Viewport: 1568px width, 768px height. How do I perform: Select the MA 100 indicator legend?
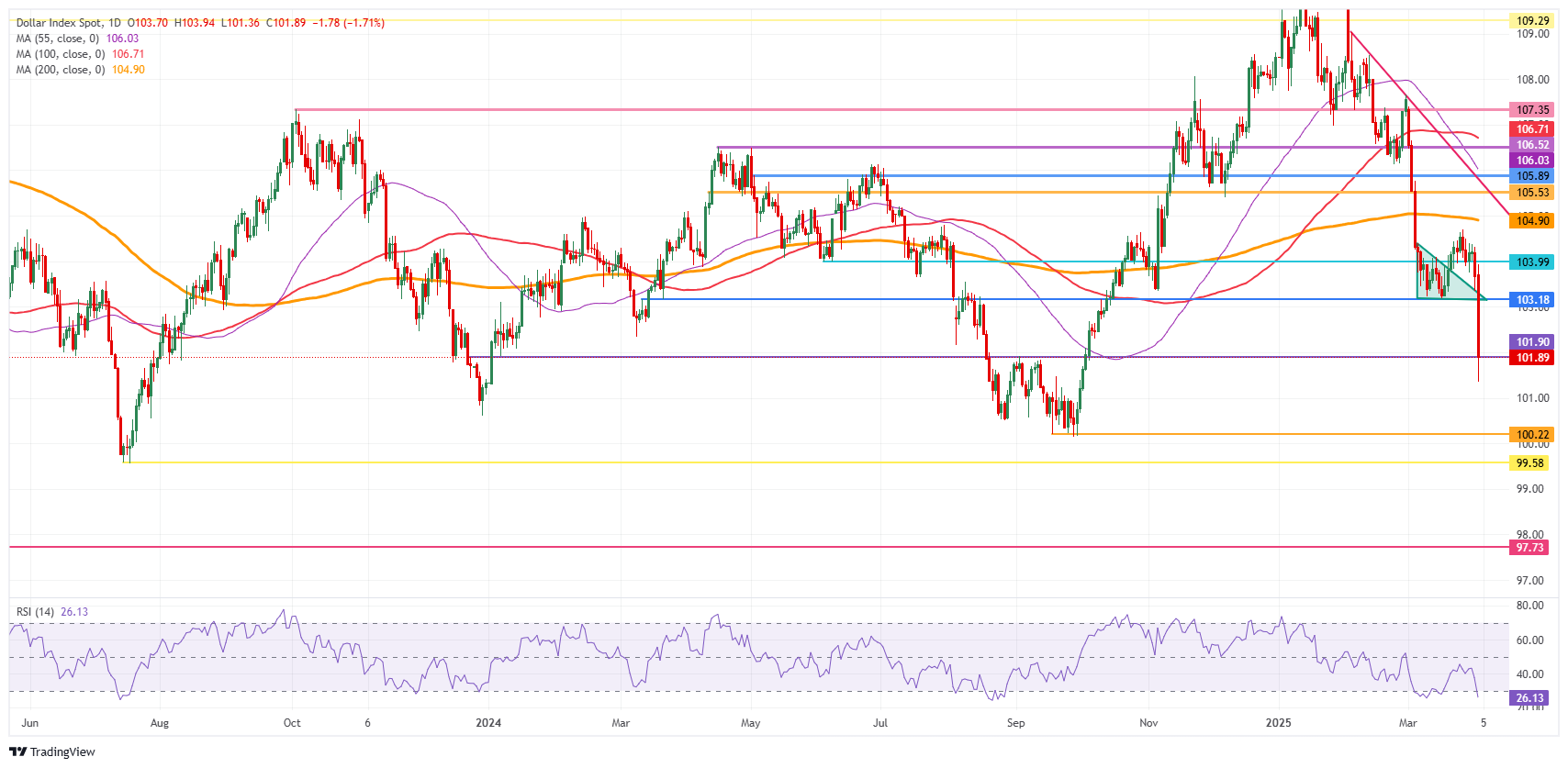[x=60, y=54]
